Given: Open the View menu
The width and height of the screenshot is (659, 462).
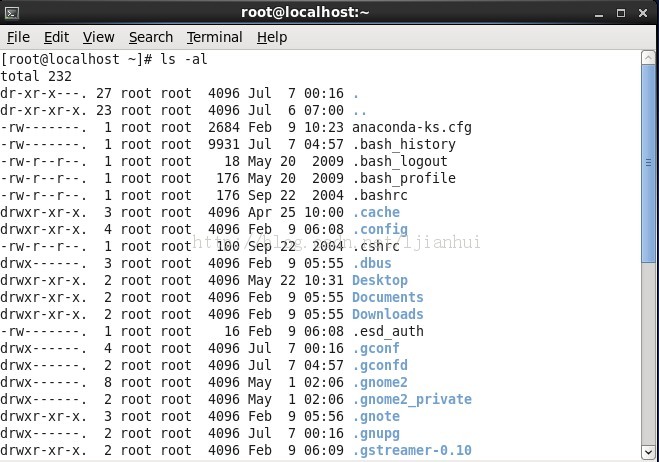Looking at the screenshot, I should pyautogui.click(x=98, y=37).
